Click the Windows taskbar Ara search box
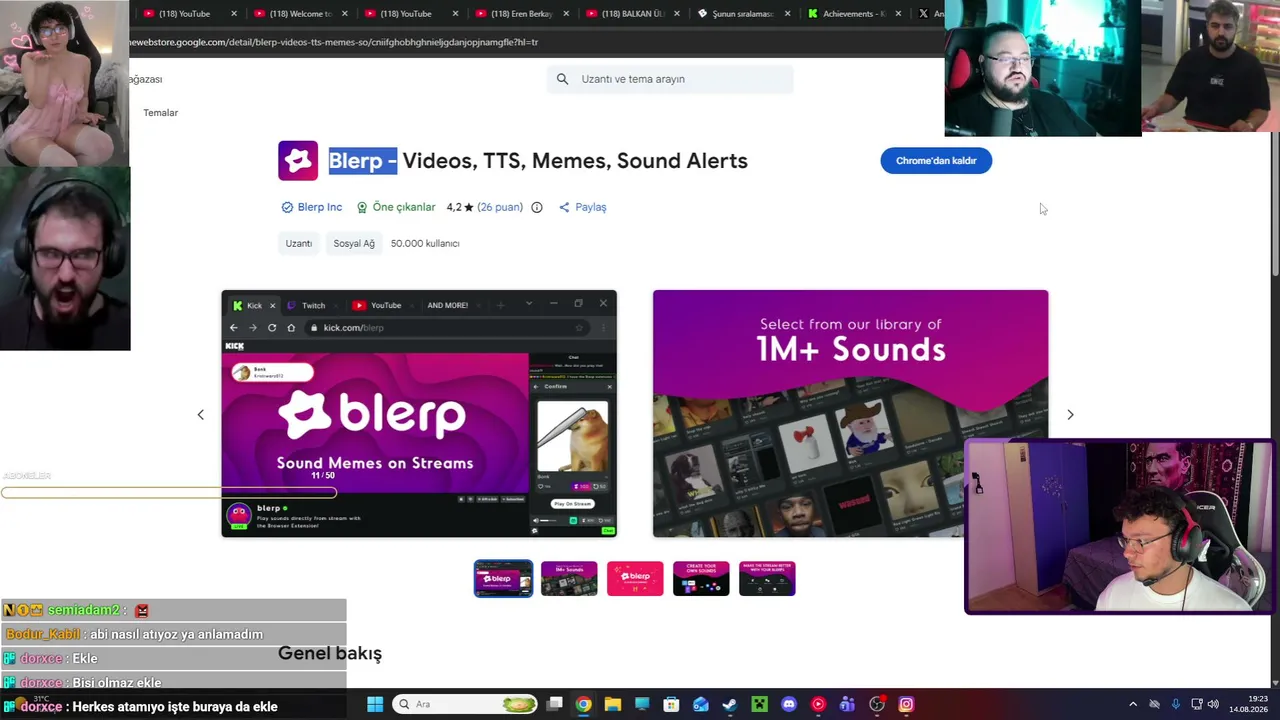This screenshot has width=1280, height=720. 465,705
